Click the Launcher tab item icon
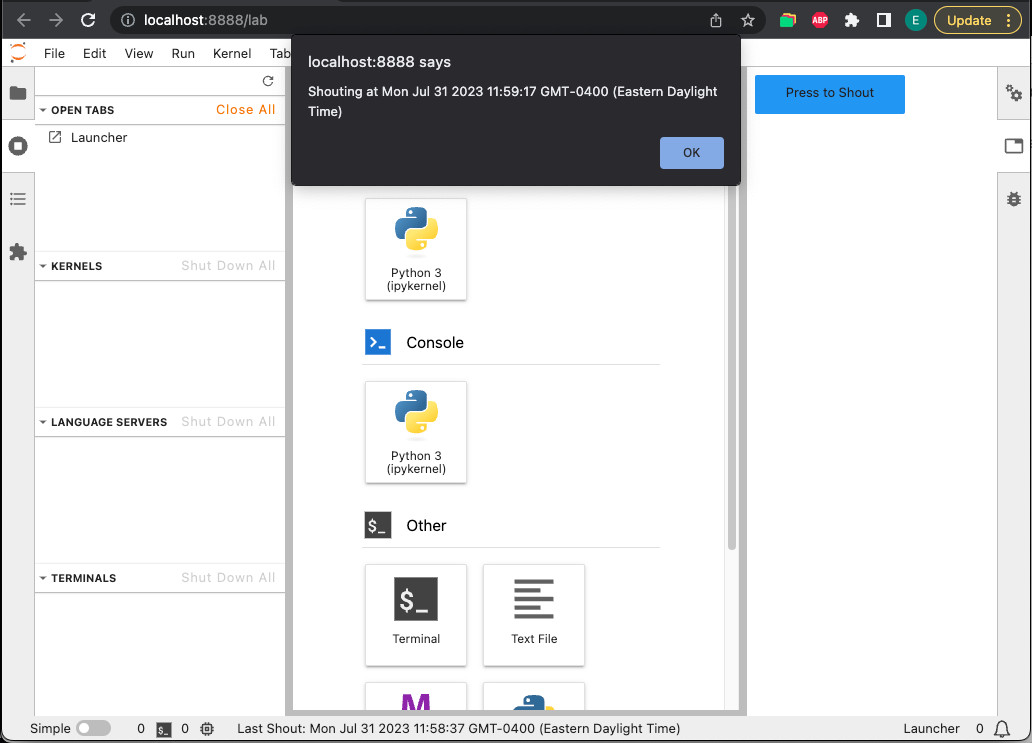 55,137
